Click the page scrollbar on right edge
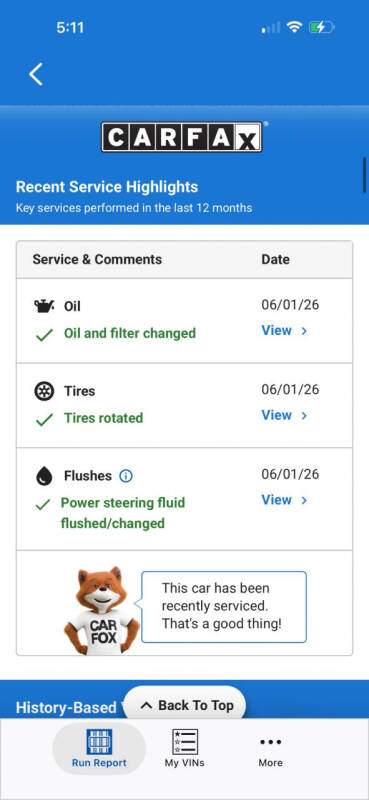This screenshot has width=369, height=800. pos(365,175)
